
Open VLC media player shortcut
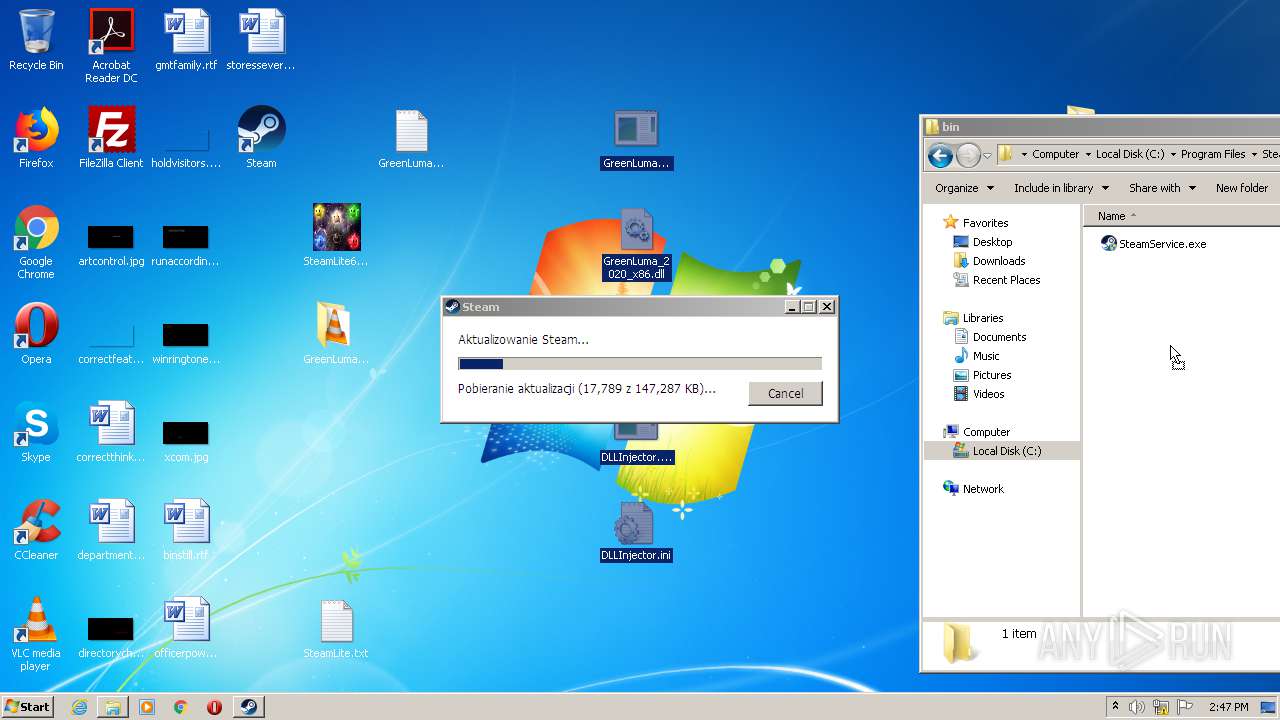click(x=36, y=634)
